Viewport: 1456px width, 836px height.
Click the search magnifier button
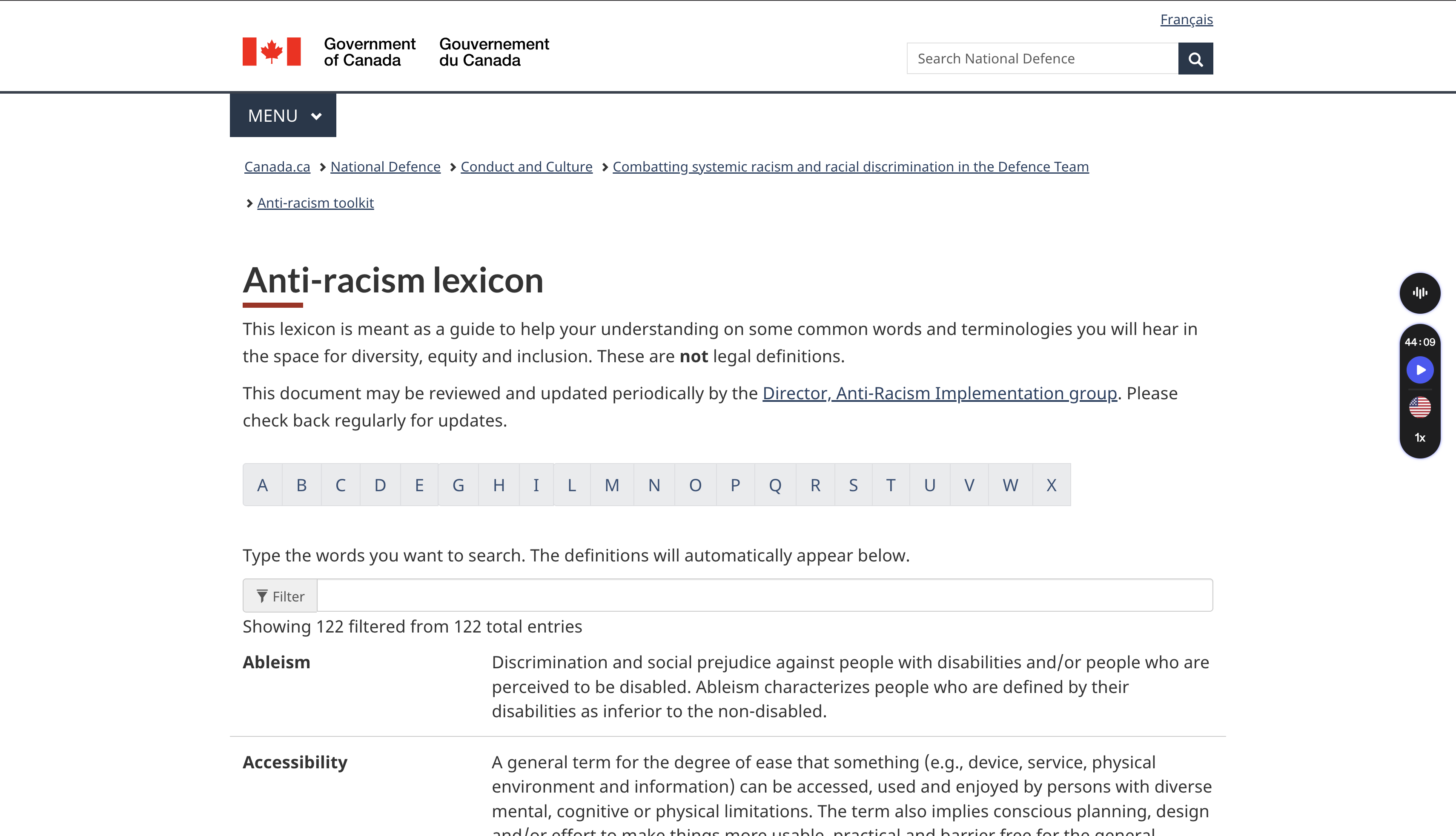pos(1195,59)
